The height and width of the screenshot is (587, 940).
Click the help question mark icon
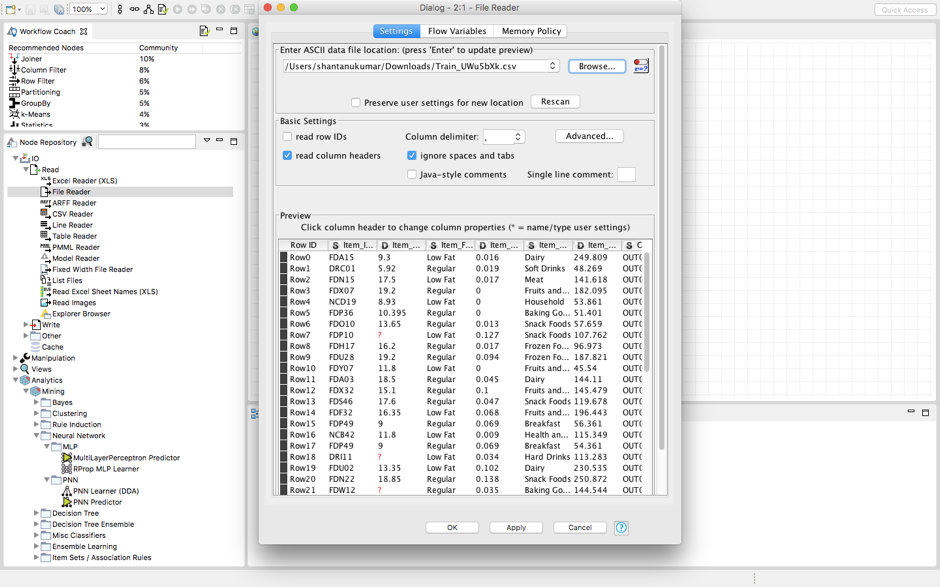pos(621,528)
